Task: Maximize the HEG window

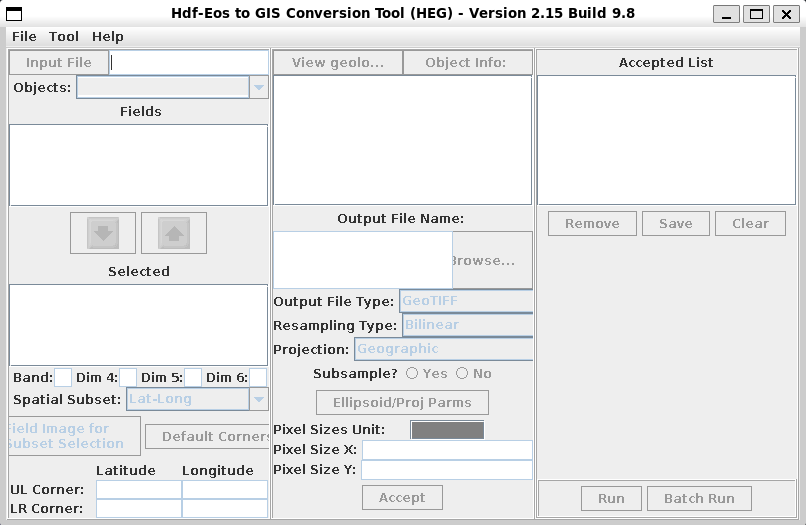Action: coord(756,14)
